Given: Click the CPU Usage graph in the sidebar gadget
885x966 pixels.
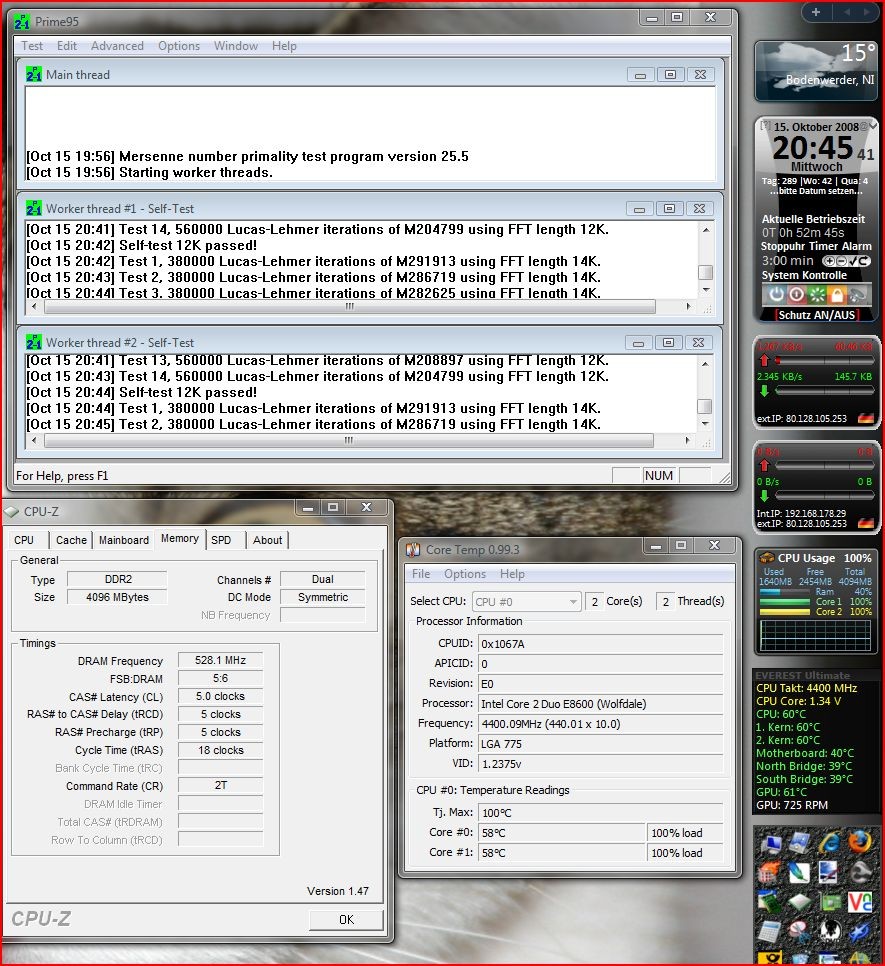Looking at the screenshot, I should tap(815, 635).
